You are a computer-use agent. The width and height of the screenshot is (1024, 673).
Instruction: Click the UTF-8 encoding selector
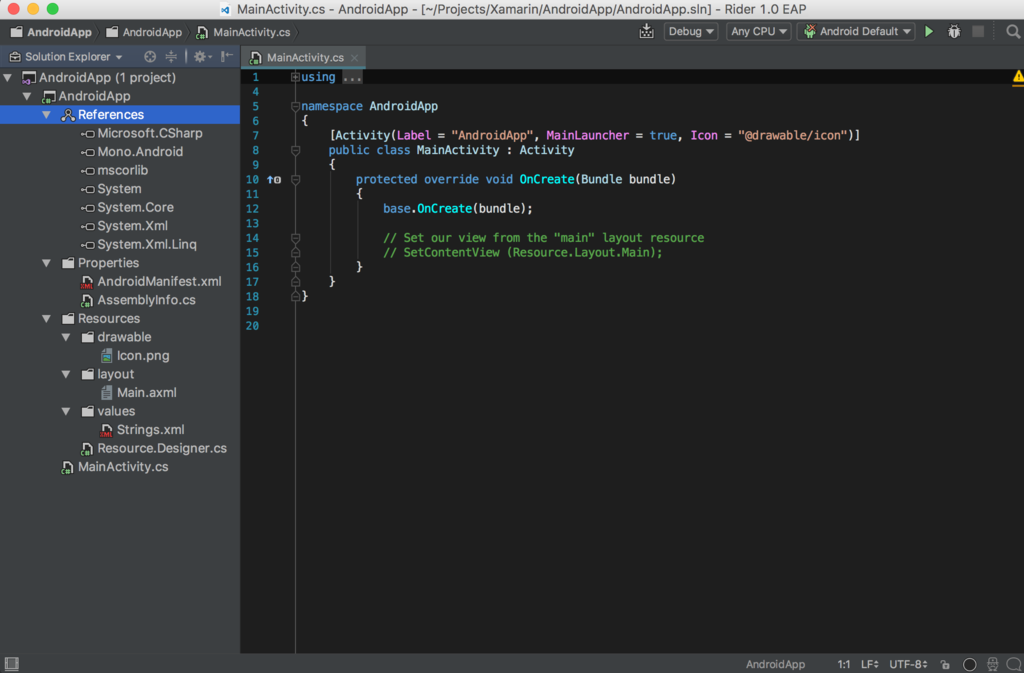[908, 665]
